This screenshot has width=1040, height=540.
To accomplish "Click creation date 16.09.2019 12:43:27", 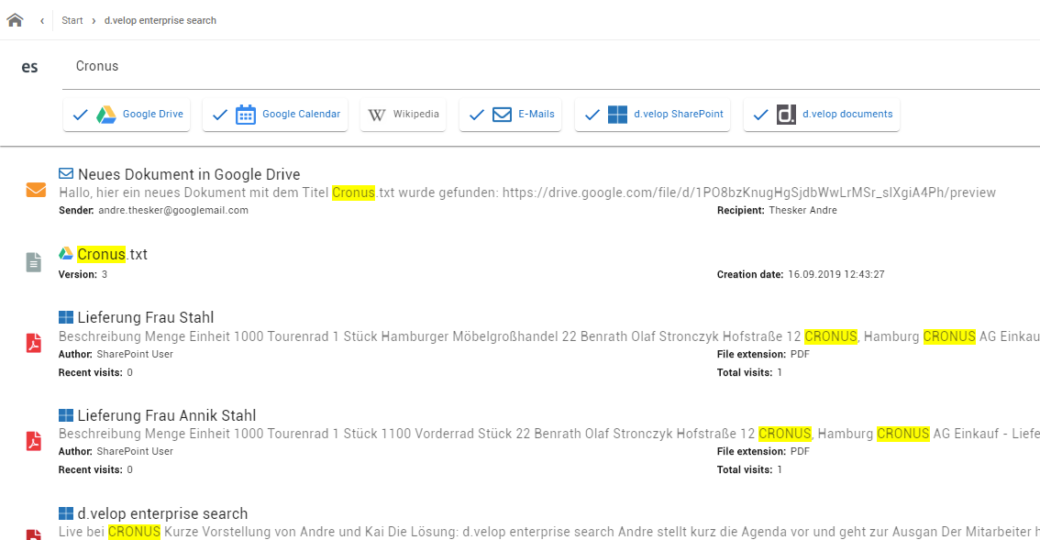I will pyautogui.click(x=836, y=275).
